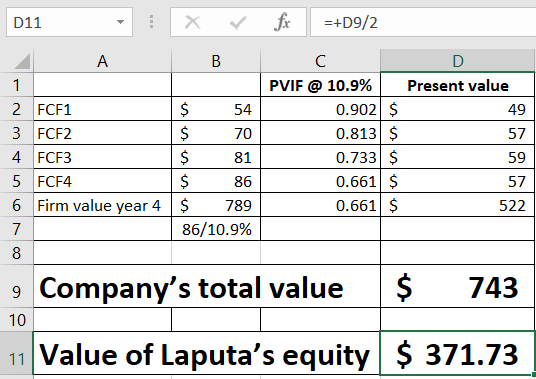Select the Company's total value label

(x=207, y=286)
